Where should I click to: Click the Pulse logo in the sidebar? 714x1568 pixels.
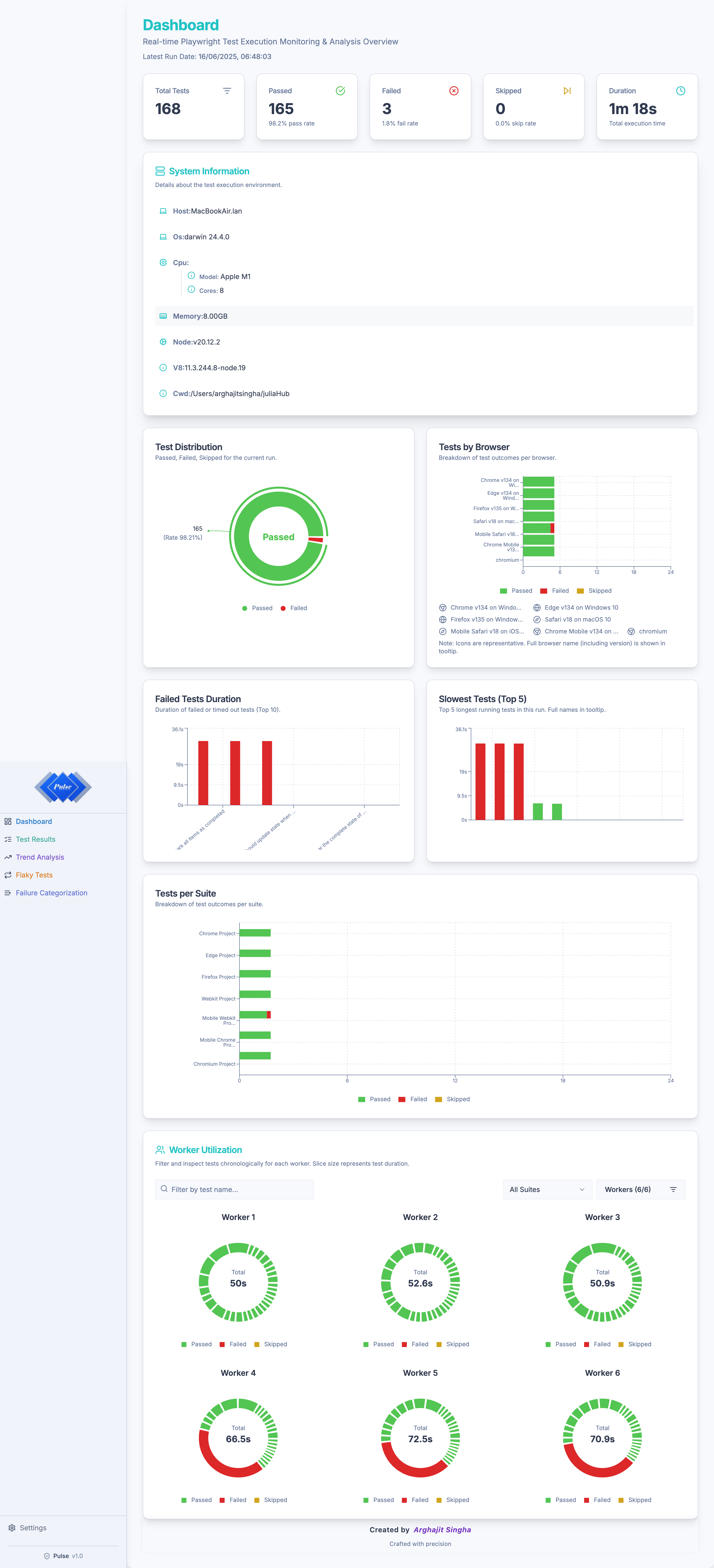pos(63,786)
